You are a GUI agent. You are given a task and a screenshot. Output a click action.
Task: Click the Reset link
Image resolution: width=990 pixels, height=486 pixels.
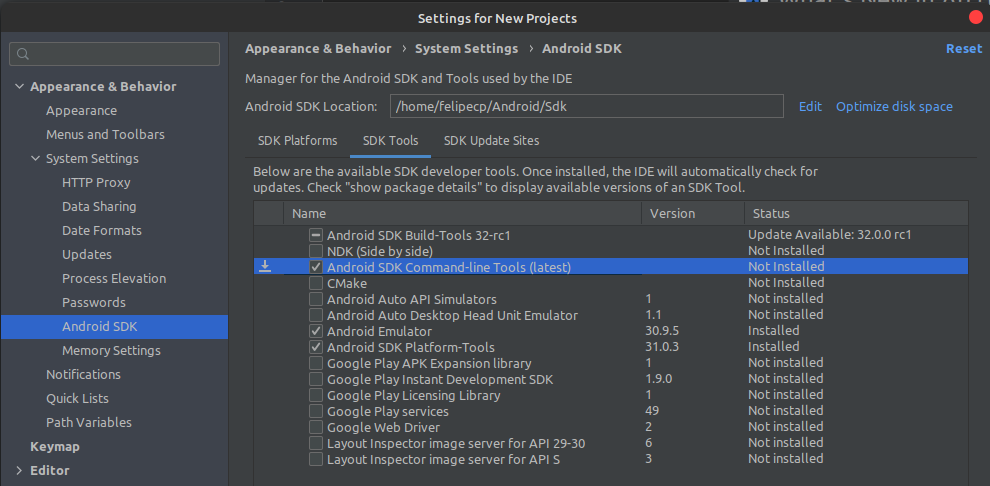(x=963, y=49)
